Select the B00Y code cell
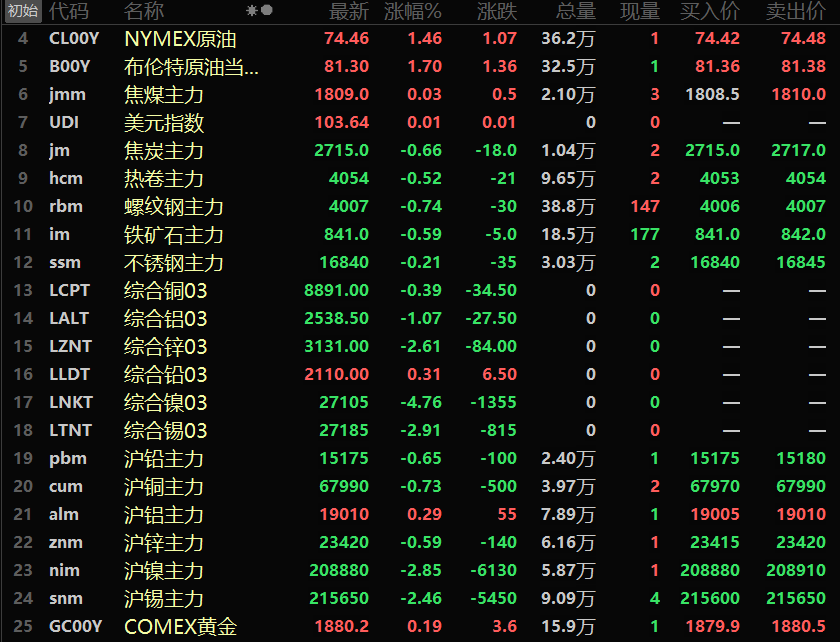Viewport: 840px width, 642px height. [70, 66]
